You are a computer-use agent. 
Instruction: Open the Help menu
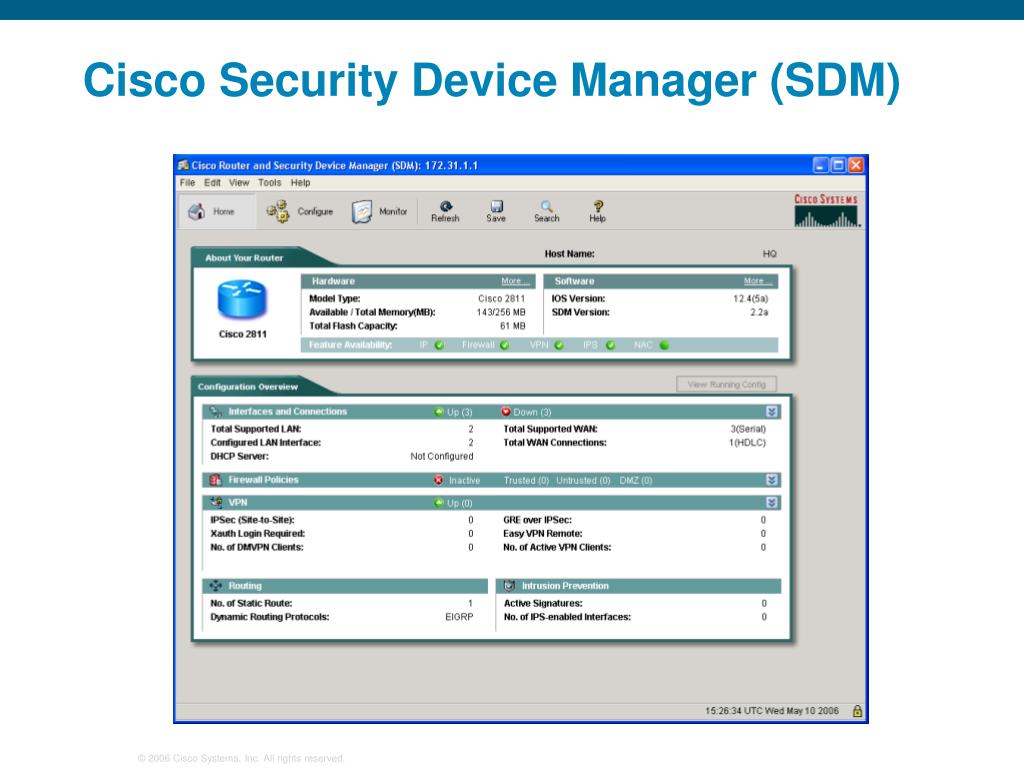pyautogui.click(x=300, y=183)
